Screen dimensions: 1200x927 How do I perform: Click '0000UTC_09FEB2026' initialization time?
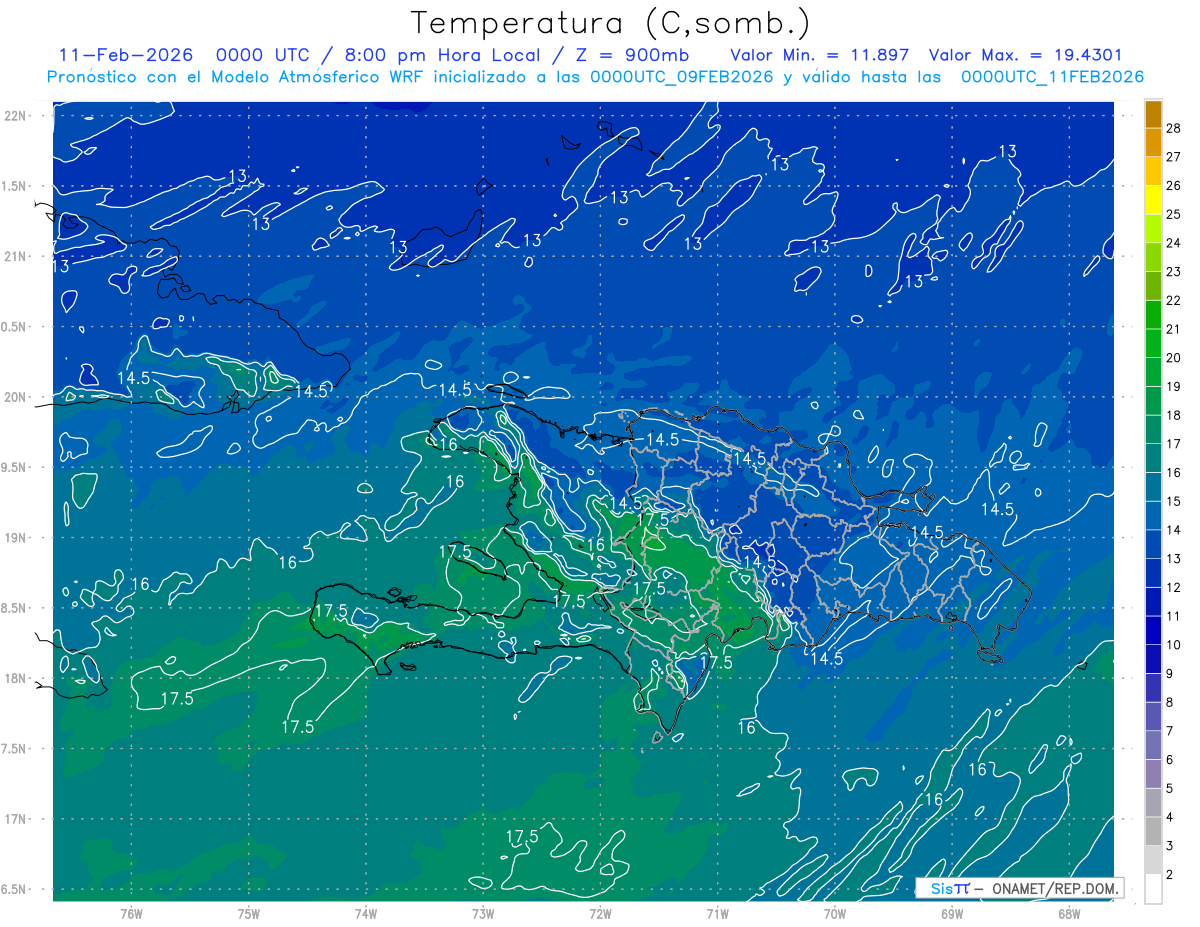pyautogui.click(x=682, y=77)
